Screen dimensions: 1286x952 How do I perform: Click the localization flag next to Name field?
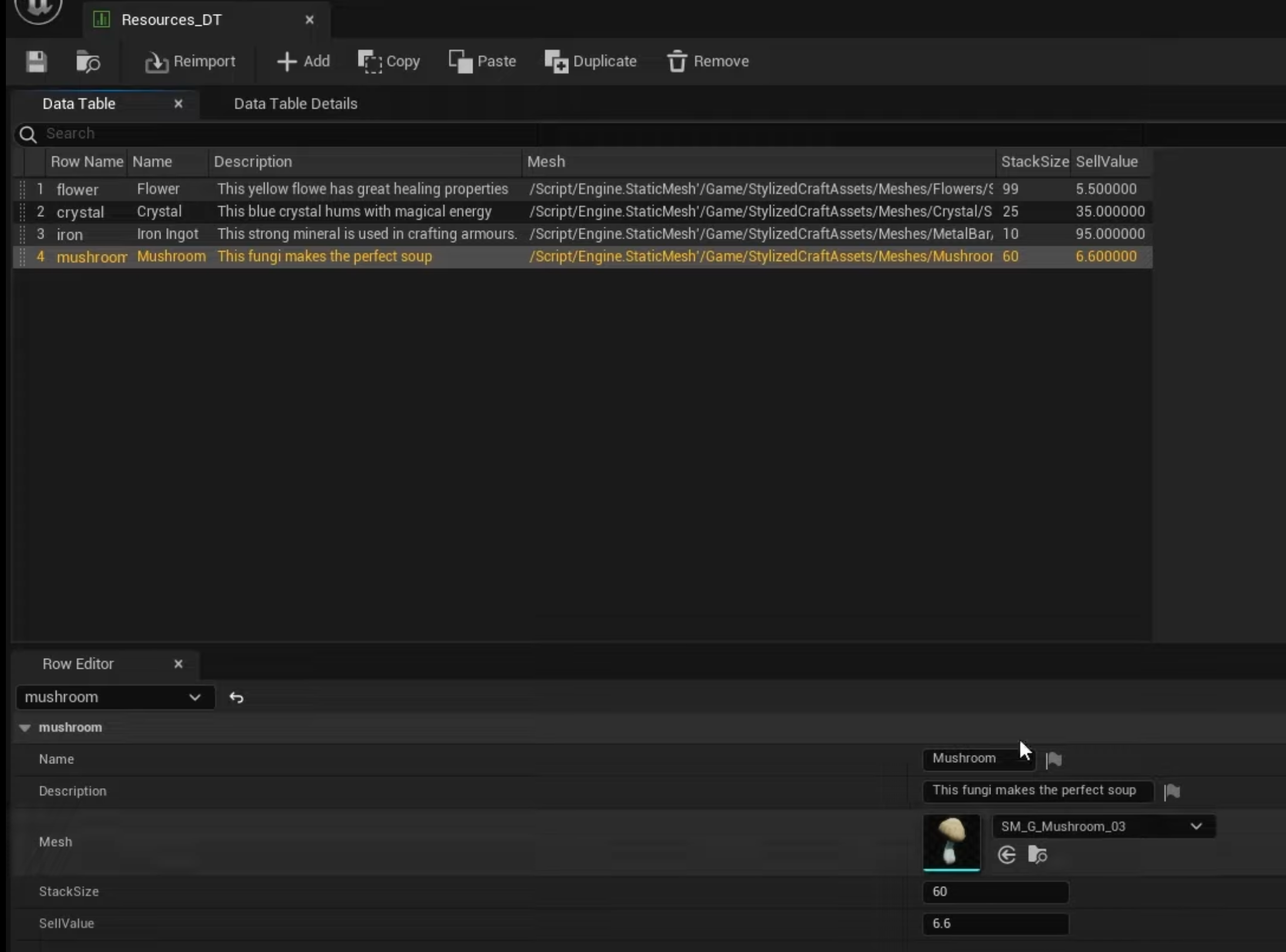[1054, 759]
